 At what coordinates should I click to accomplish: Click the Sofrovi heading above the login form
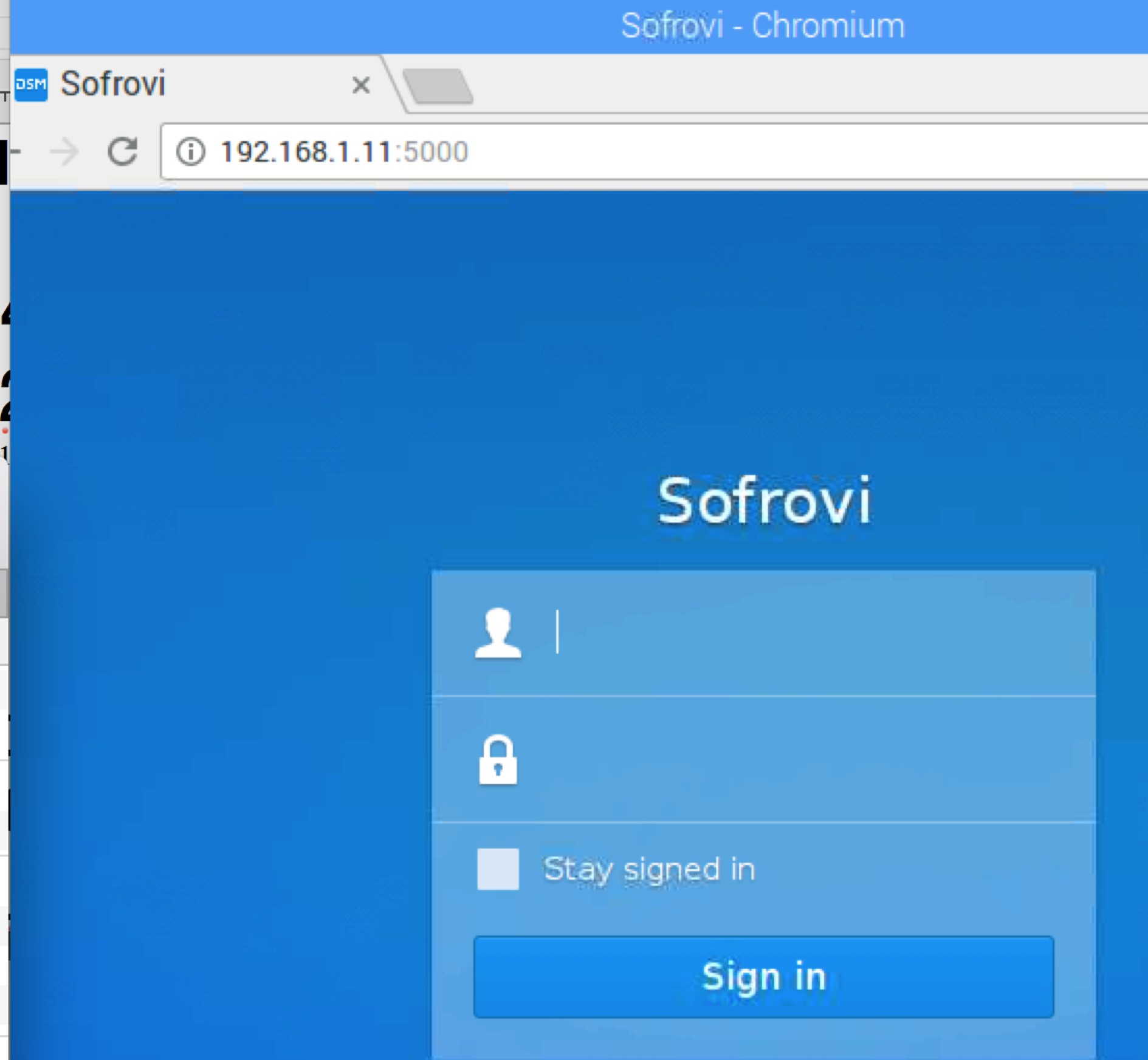pos(764,501)
